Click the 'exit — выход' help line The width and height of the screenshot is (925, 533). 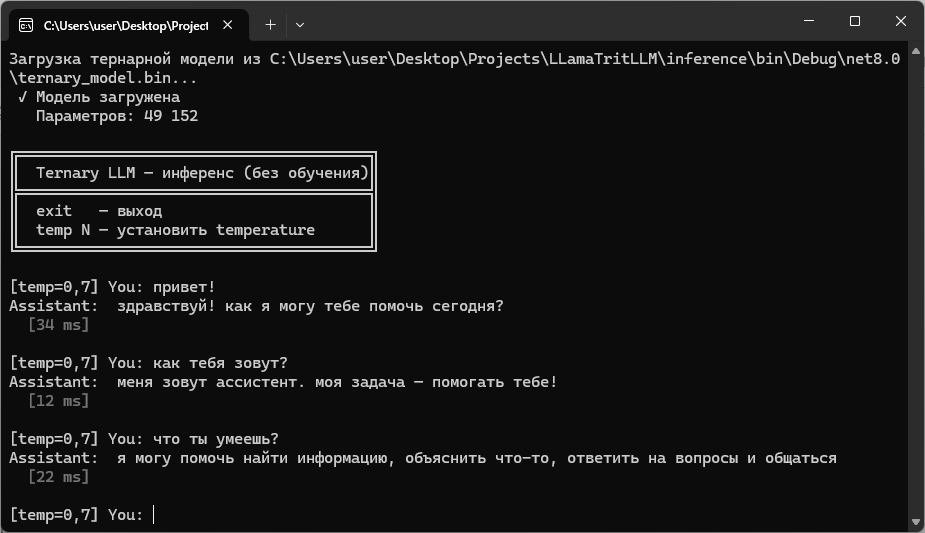click(x=99, y=210)
